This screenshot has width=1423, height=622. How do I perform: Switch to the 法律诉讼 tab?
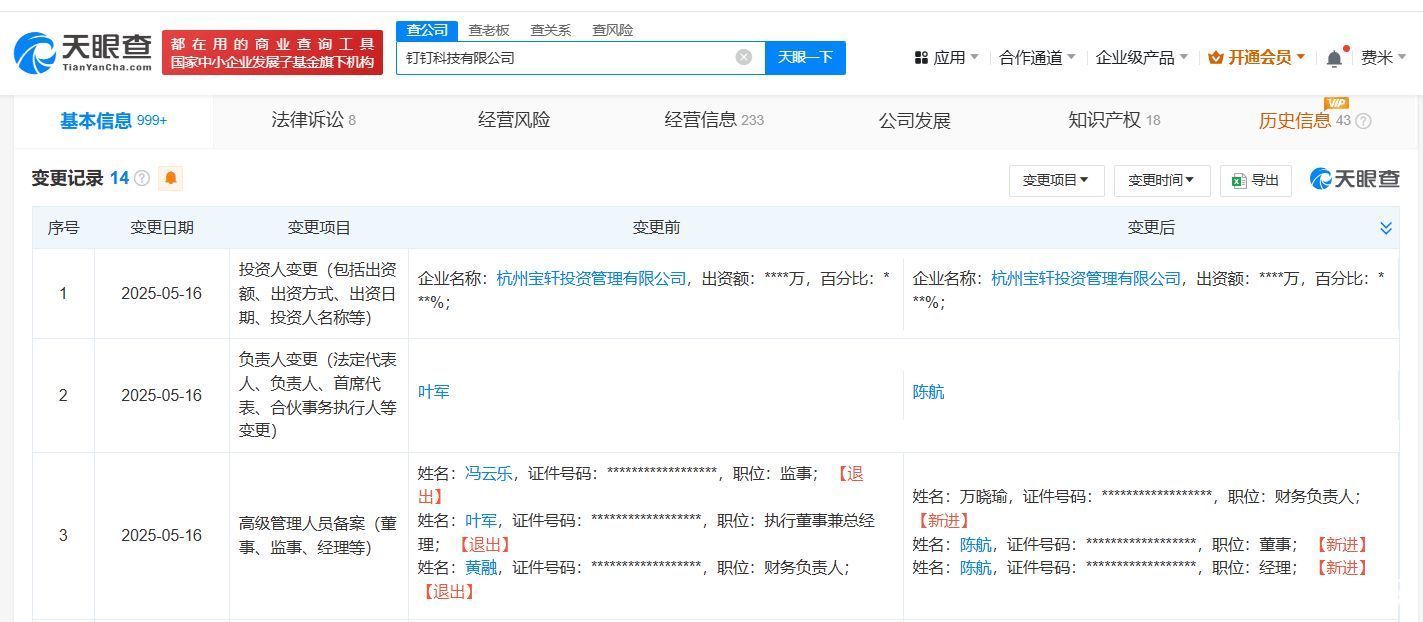coord(313,120)
